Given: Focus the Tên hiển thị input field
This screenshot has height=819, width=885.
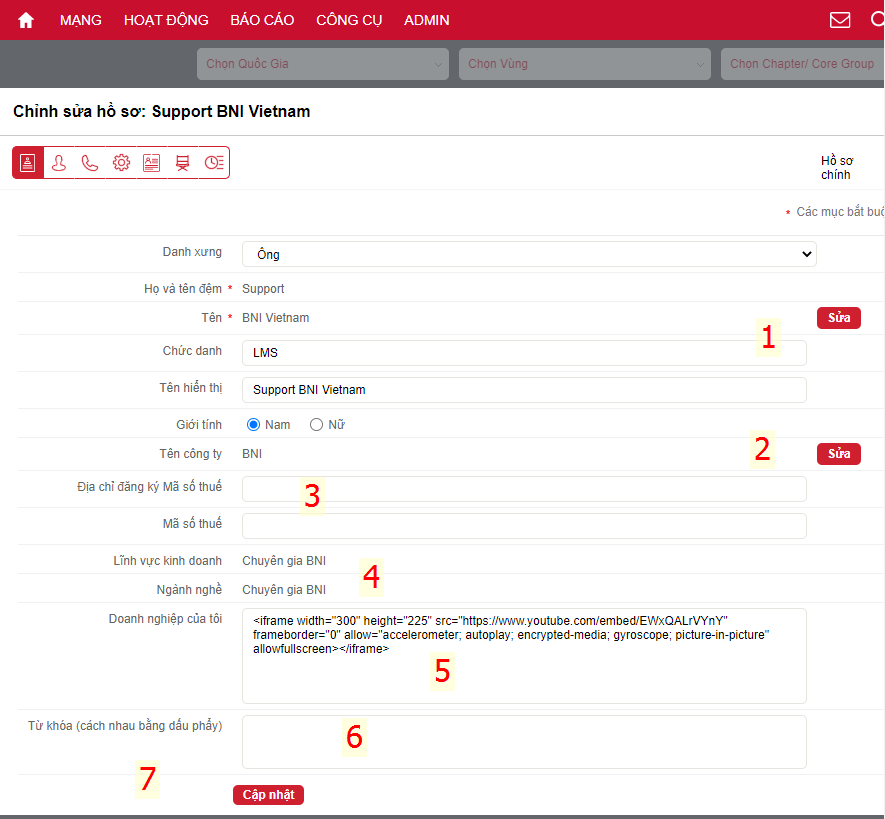Looking at the screenshot, I should (524, 390).
